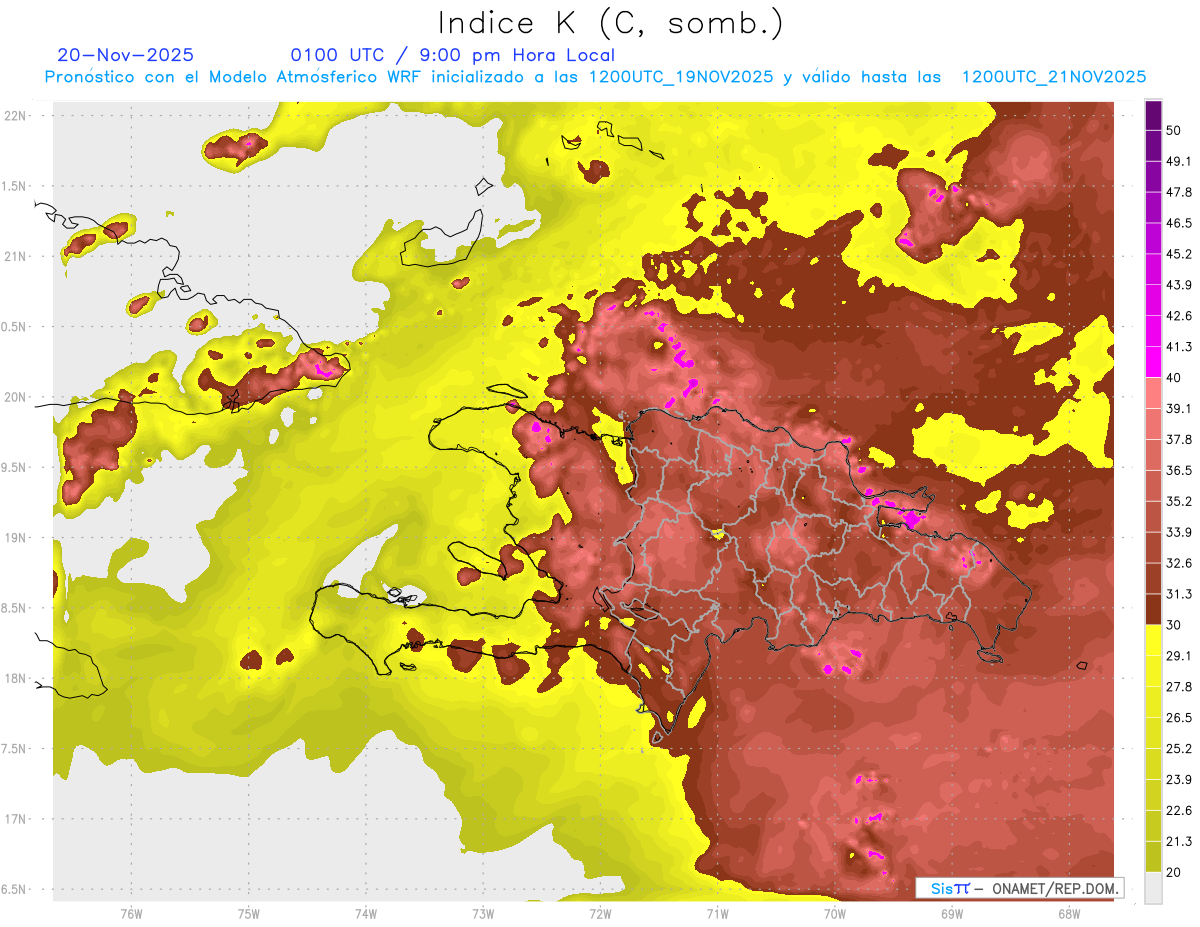Click the colorbar value "30"
Viewport: 1200px width, 927px height.
(x=1175, y=625)
